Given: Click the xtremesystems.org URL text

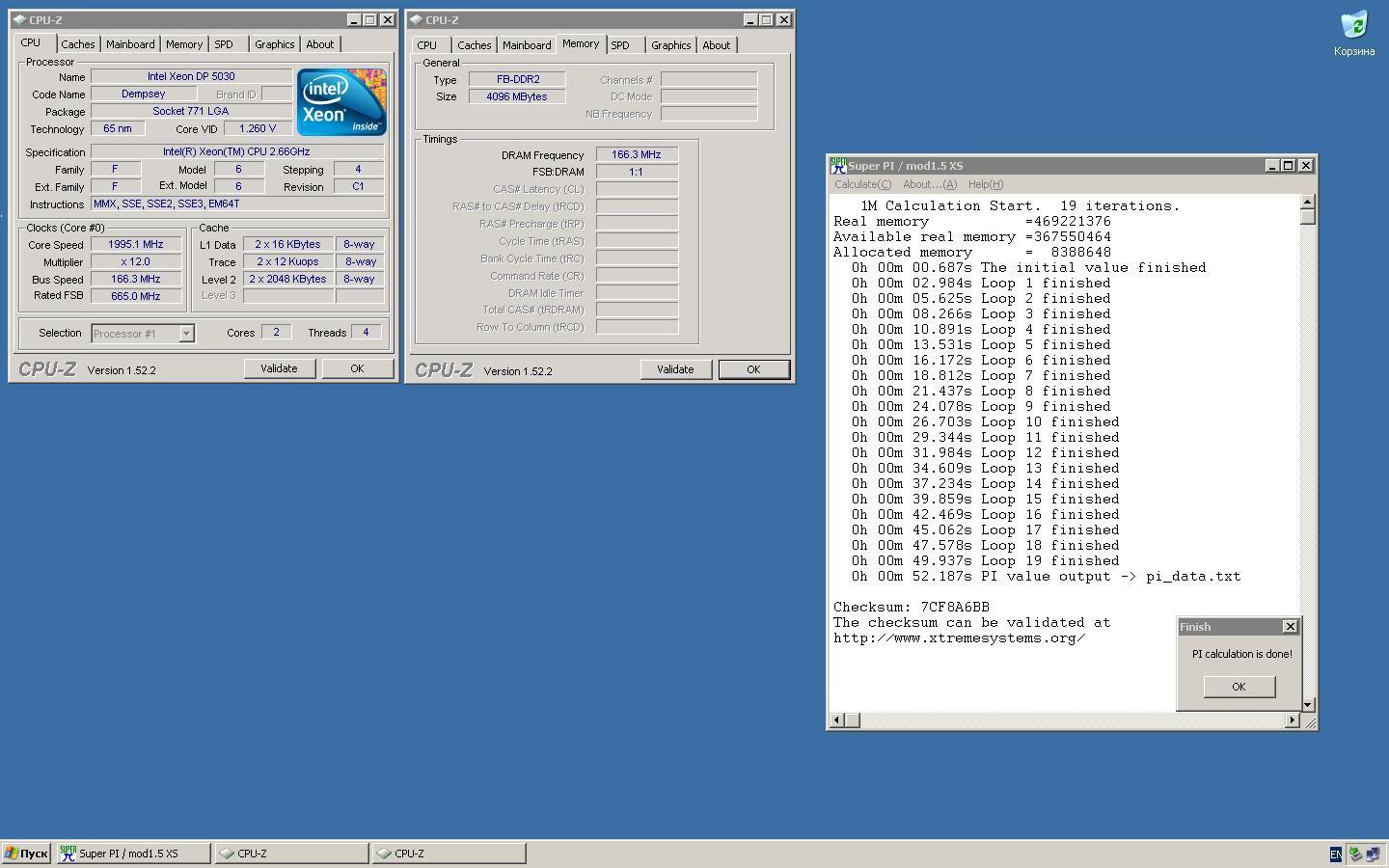Looking at the screenshot, I should [960, 638].
